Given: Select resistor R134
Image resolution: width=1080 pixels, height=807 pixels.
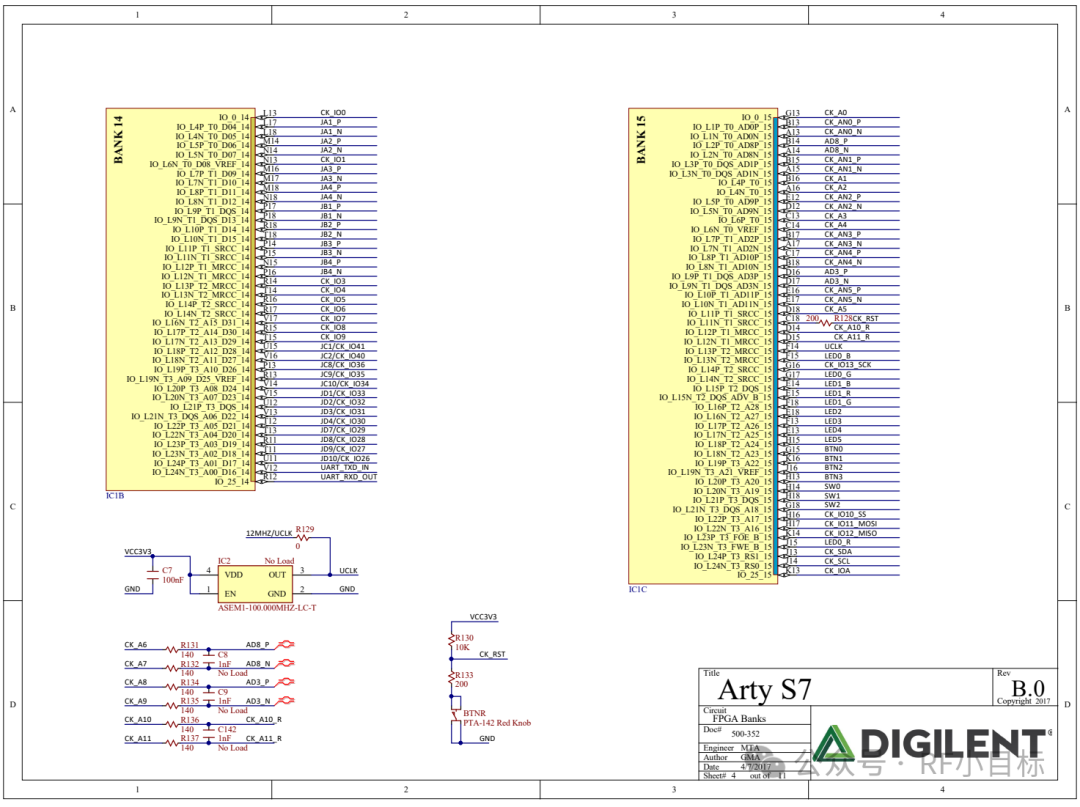Looking at the screenshot, I should (189, 682).
